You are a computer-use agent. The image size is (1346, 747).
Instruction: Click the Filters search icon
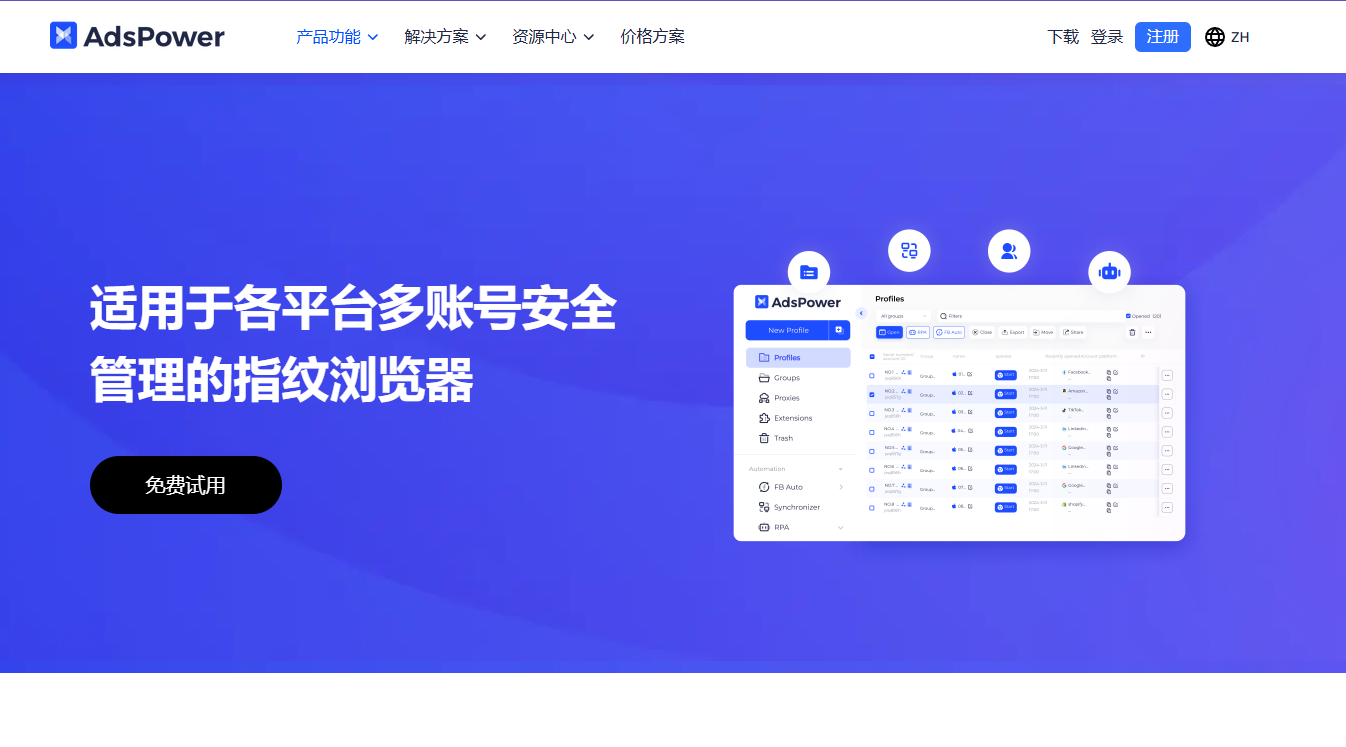click(943, 316)
